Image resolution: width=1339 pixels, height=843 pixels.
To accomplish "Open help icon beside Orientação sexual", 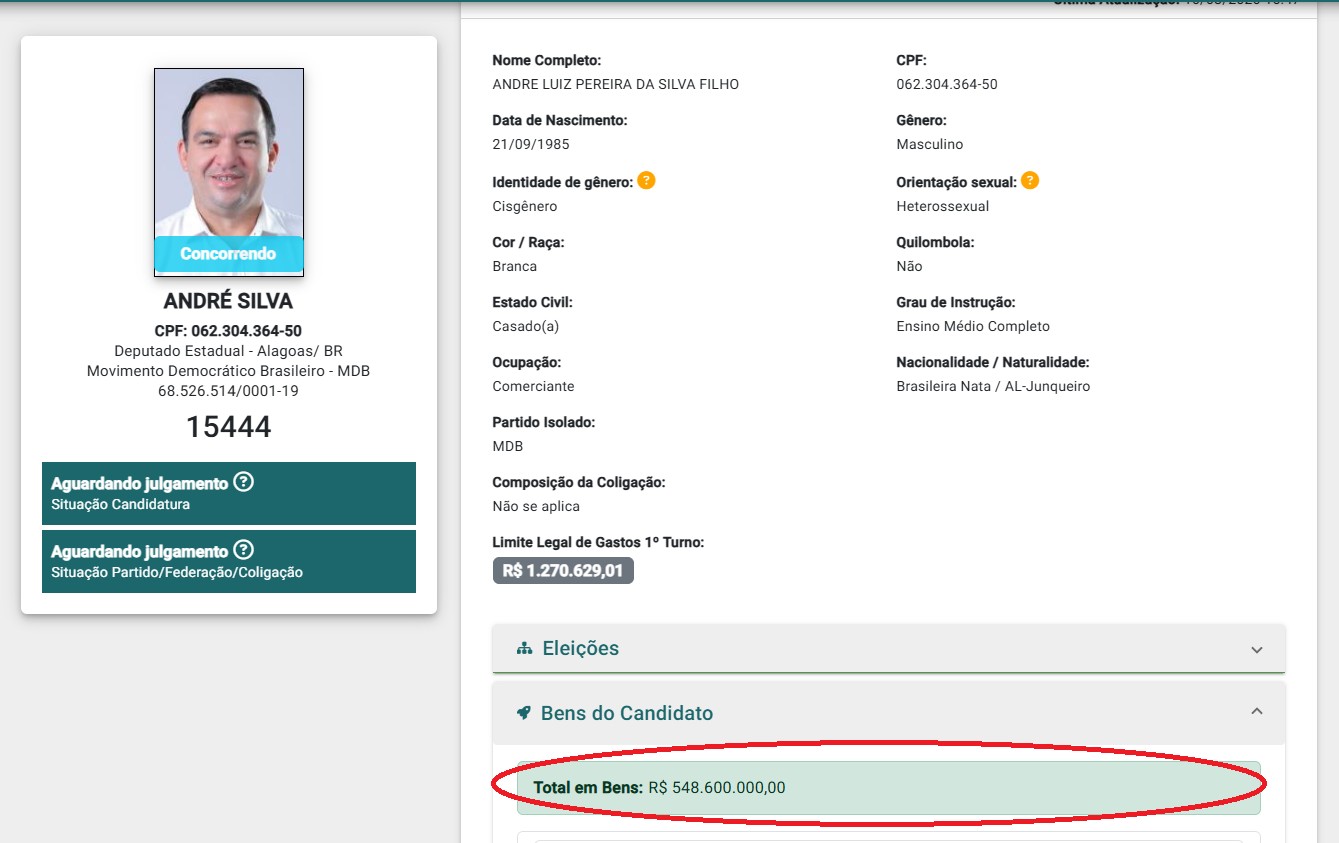I will click(1030, 181).
